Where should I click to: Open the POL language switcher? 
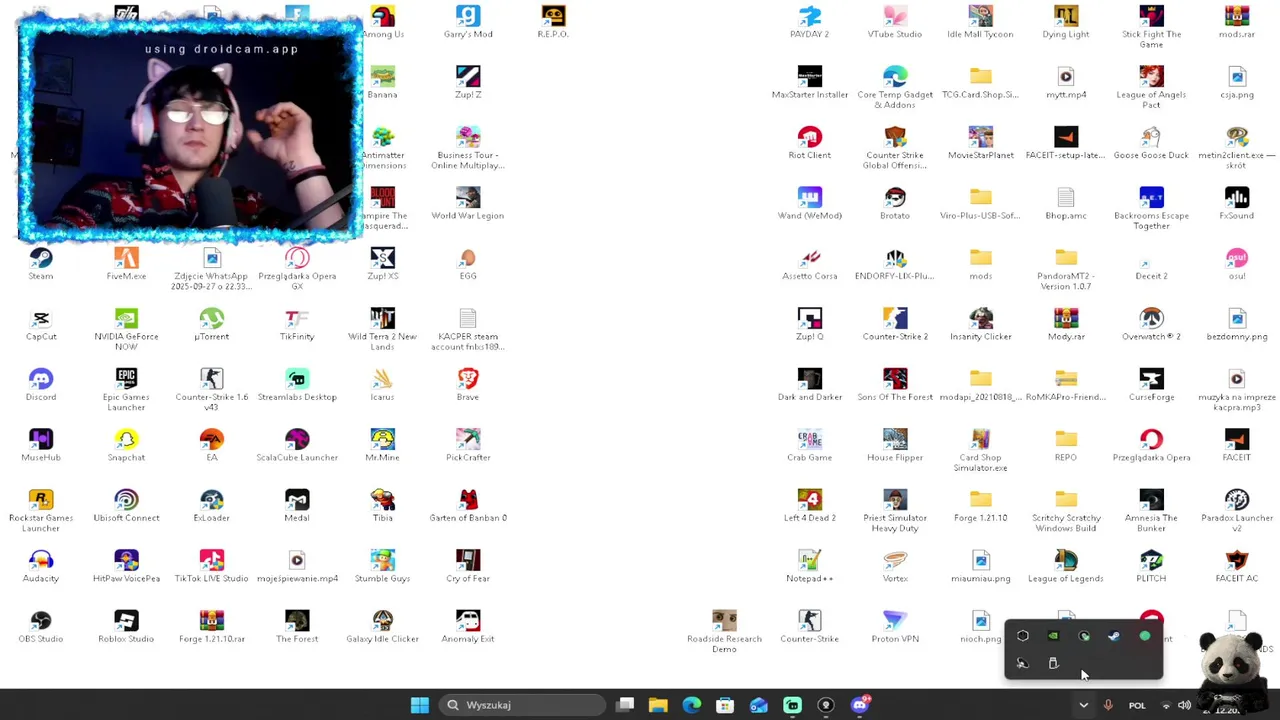click(1137, 705)
